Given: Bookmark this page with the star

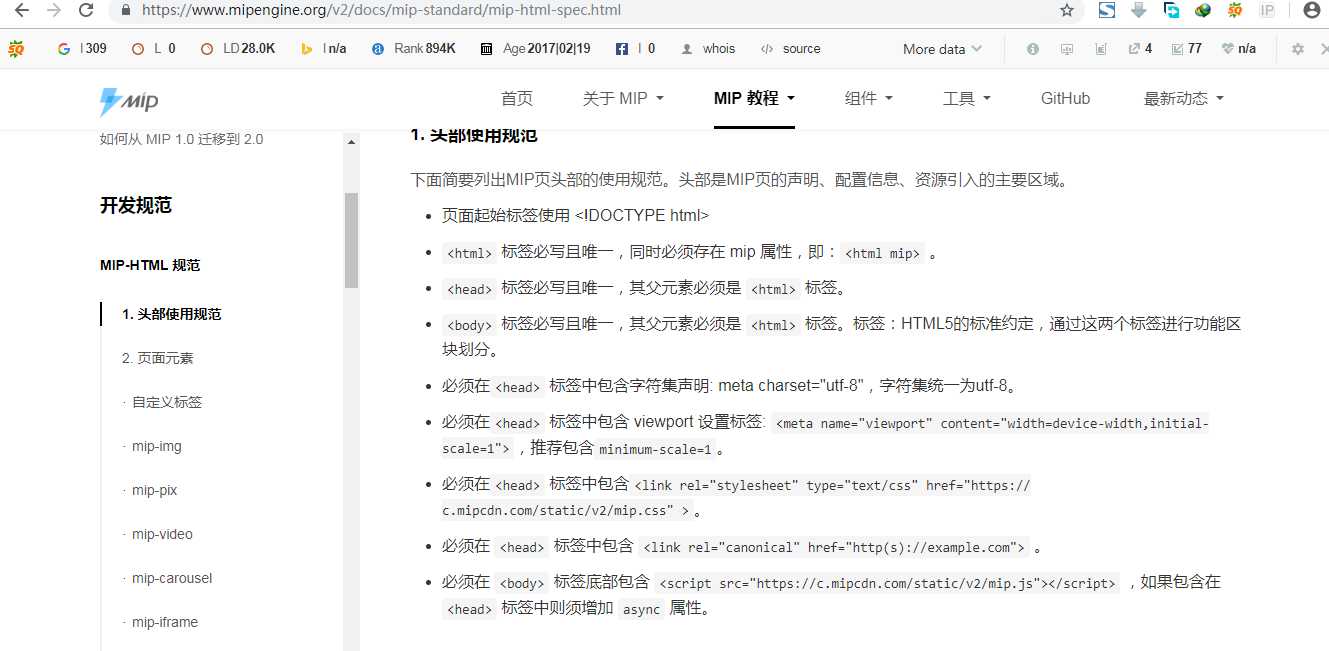Looking at the screenshot, I should coord(1067,10).
